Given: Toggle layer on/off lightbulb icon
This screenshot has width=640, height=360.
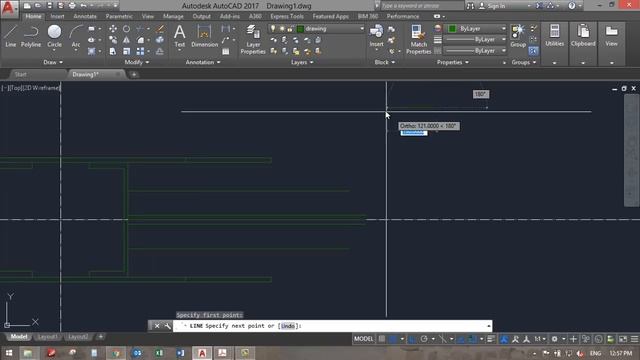Looking at the screenshot, I should pyautogui.click(x=273, y=29).
